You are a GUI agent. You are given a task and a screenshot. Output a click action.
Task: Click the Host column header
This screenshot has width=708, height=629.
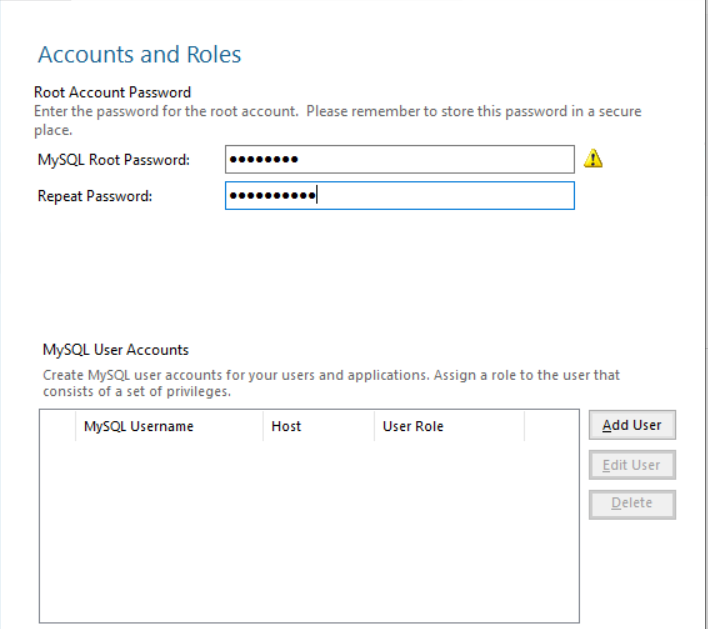click(x=286, y=426)
